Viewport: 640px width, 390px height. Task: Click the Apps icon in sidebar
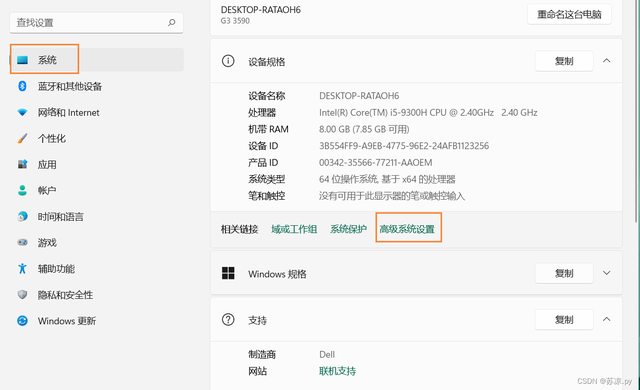click(22, 164)
